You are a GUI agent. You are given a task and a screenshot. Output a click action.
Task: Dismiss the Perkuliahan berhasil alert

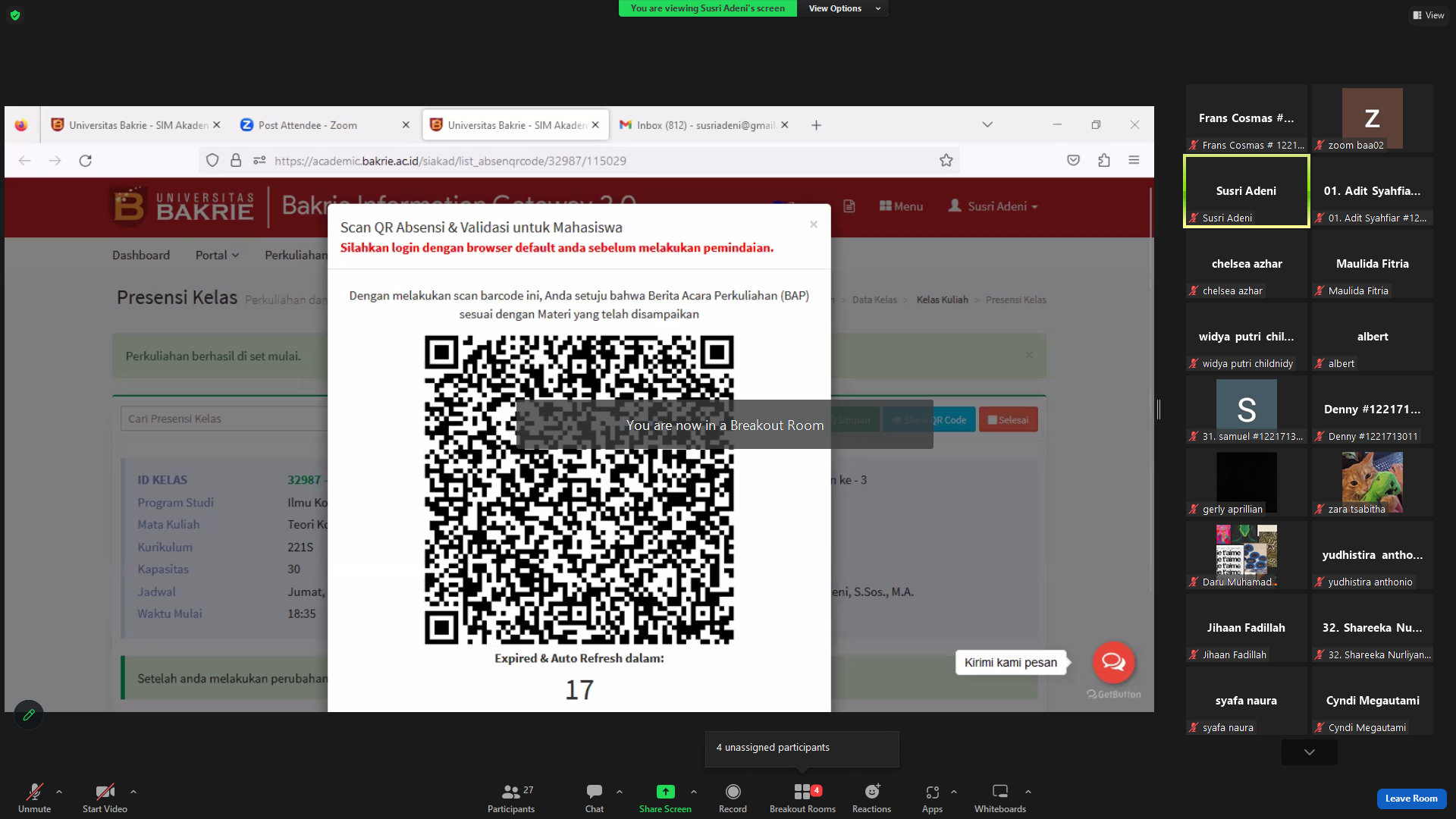[1029, 355]
